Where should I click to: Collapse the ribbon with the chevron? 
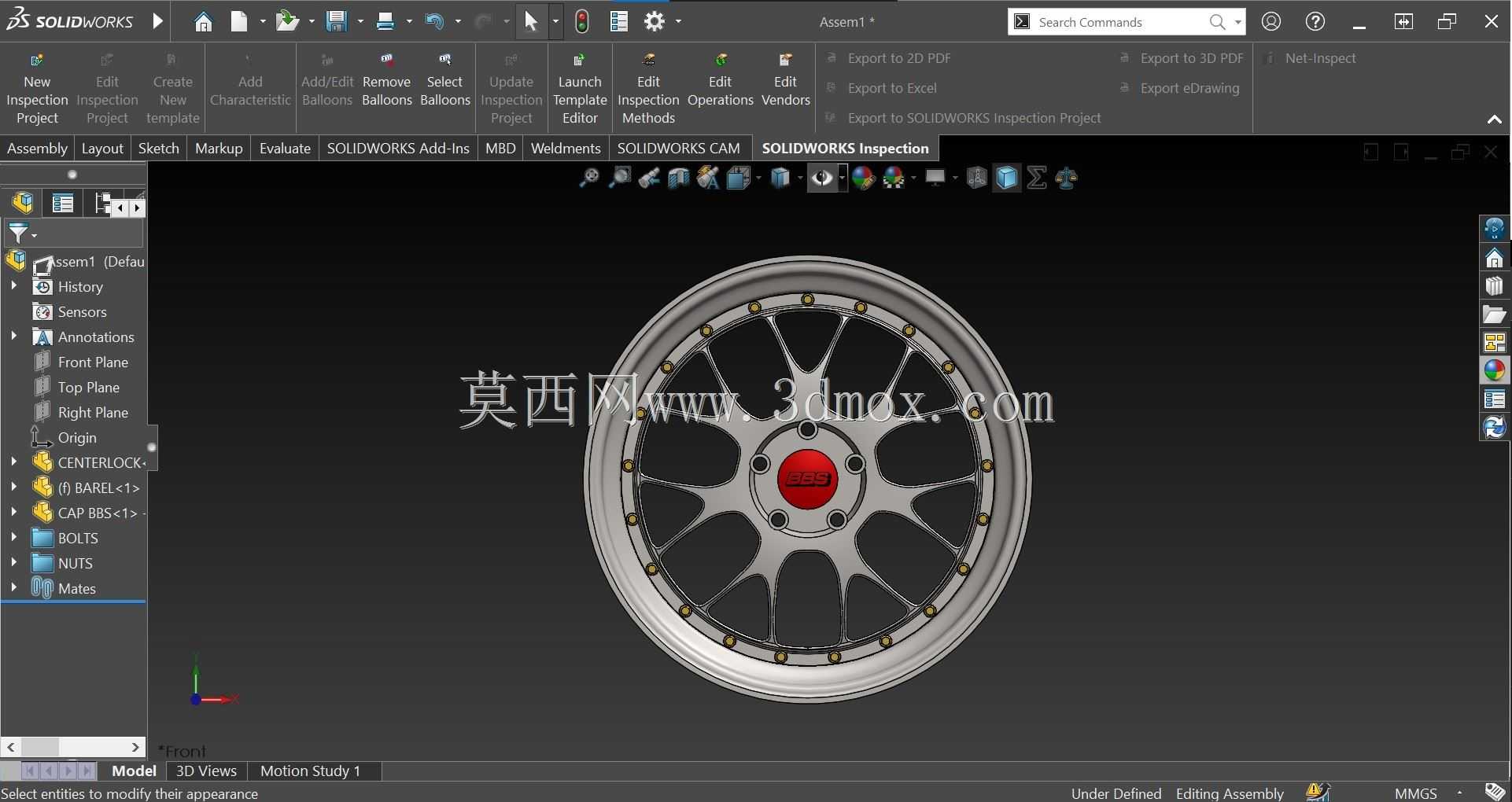click(x=1494, y=120)
